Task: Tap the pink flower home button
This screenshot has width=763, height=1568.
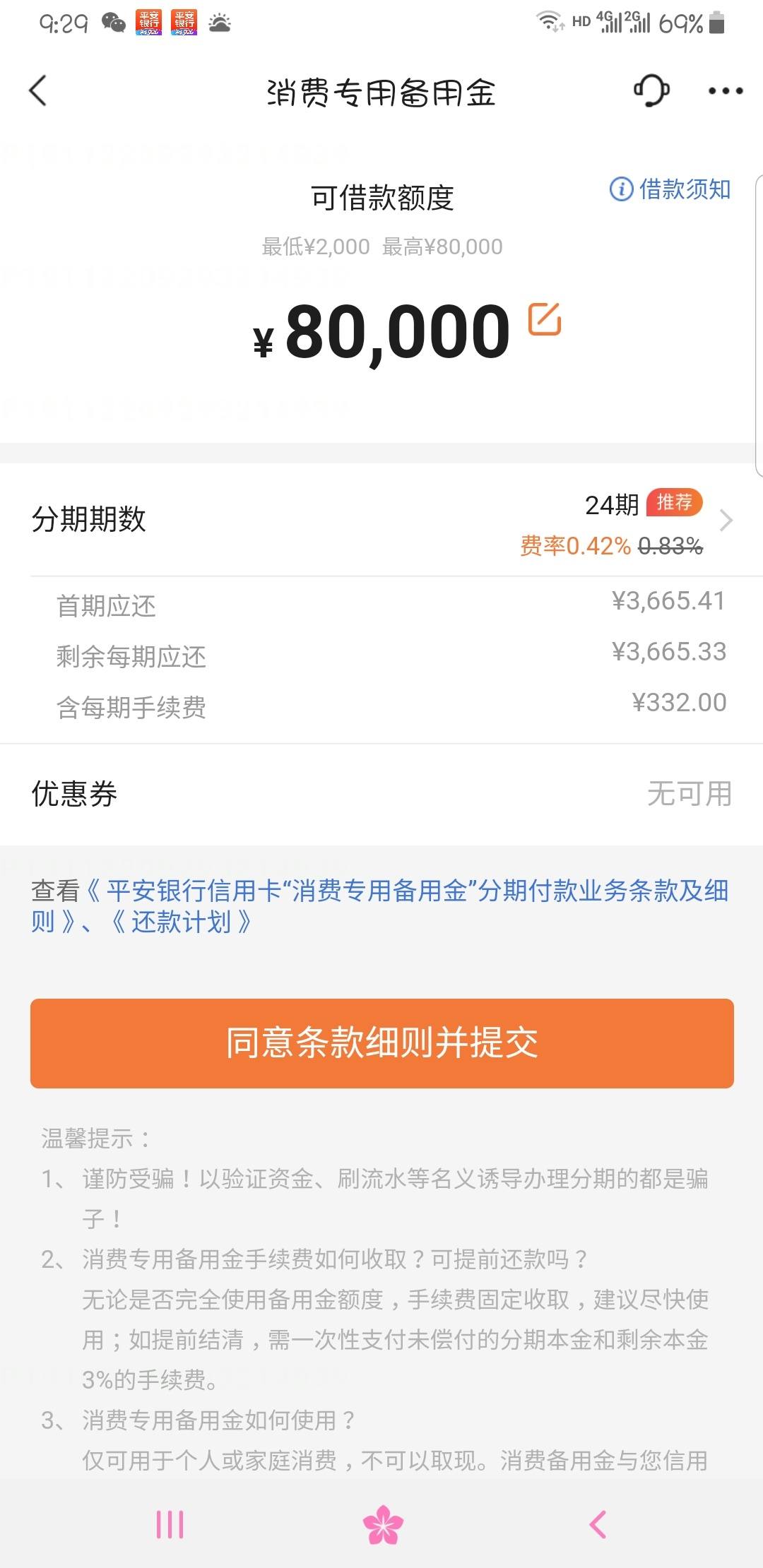Action: [382, 1524]
